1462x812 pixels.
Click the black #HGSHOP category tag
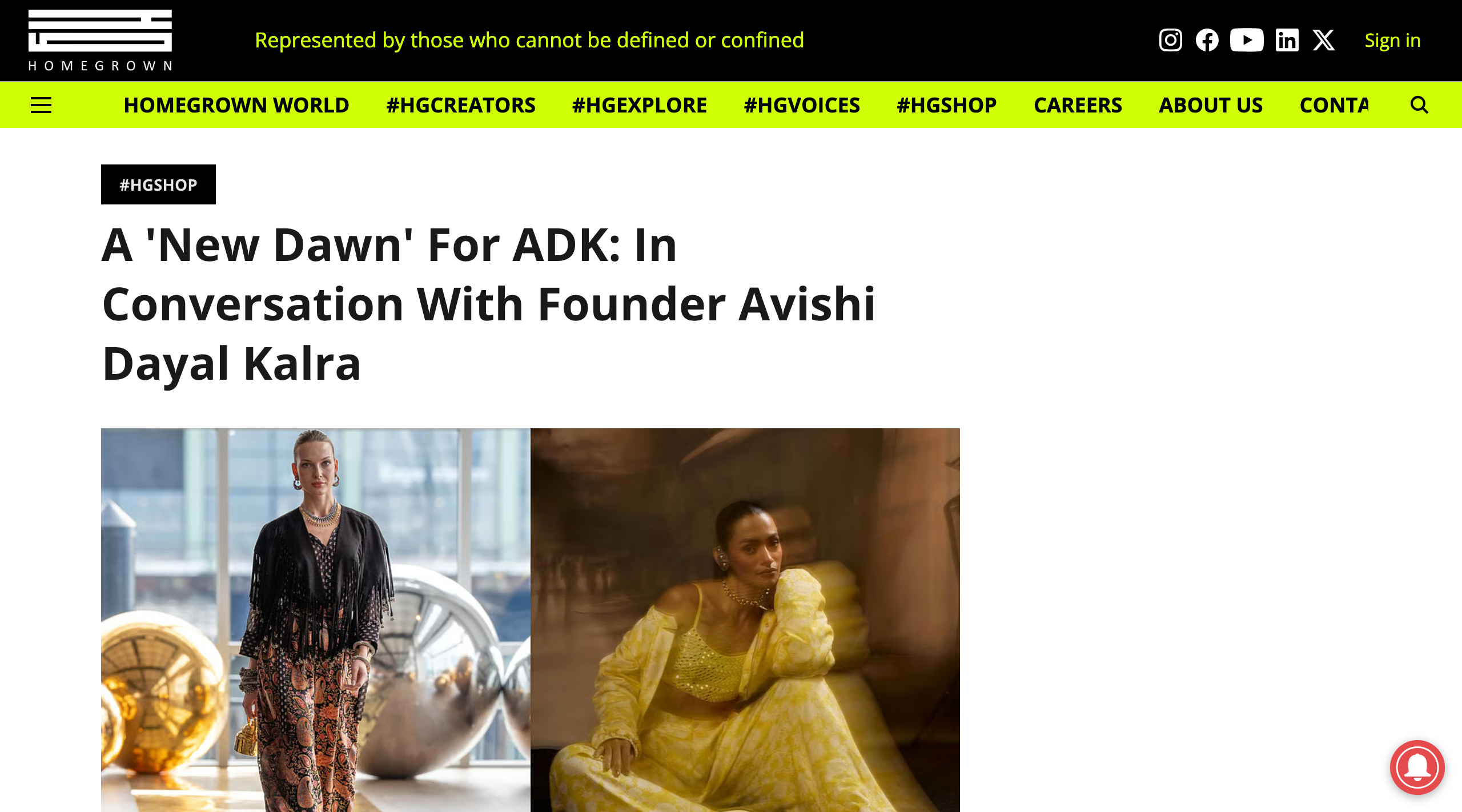(158, 184)
